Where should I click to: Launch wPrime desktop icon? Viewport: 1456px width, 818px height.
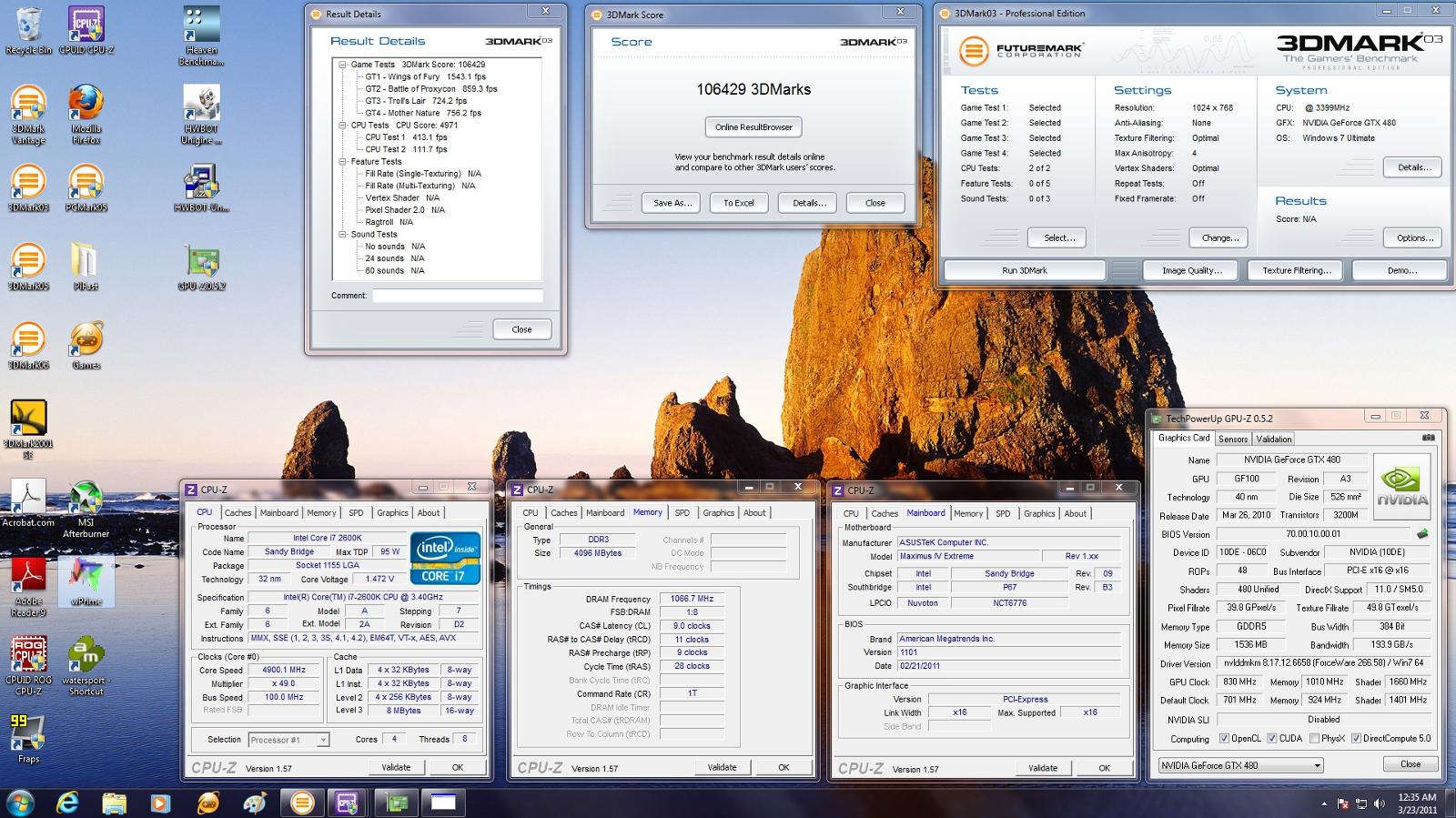click(86, 581)
